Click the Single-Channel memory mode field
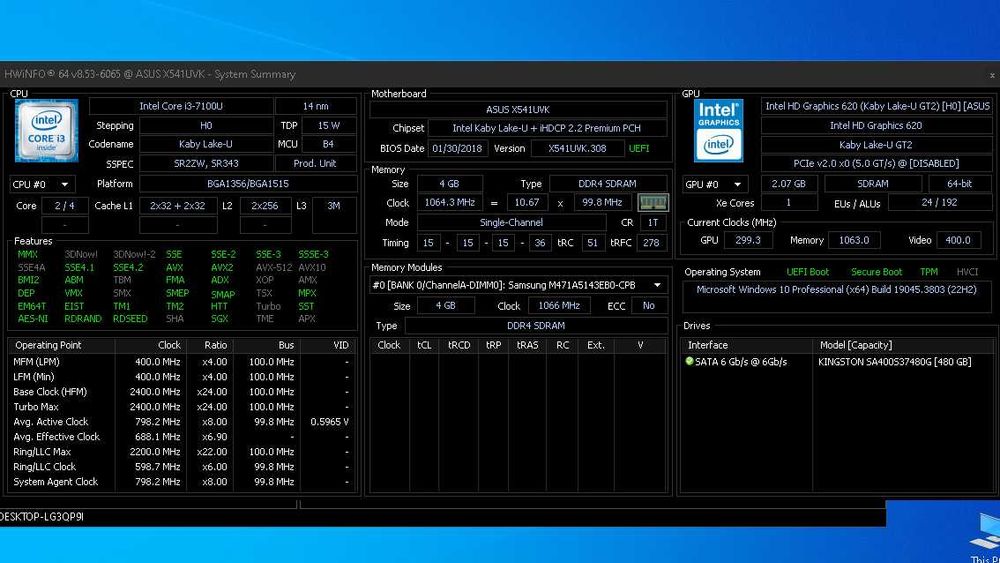 (x=511, y=223)
